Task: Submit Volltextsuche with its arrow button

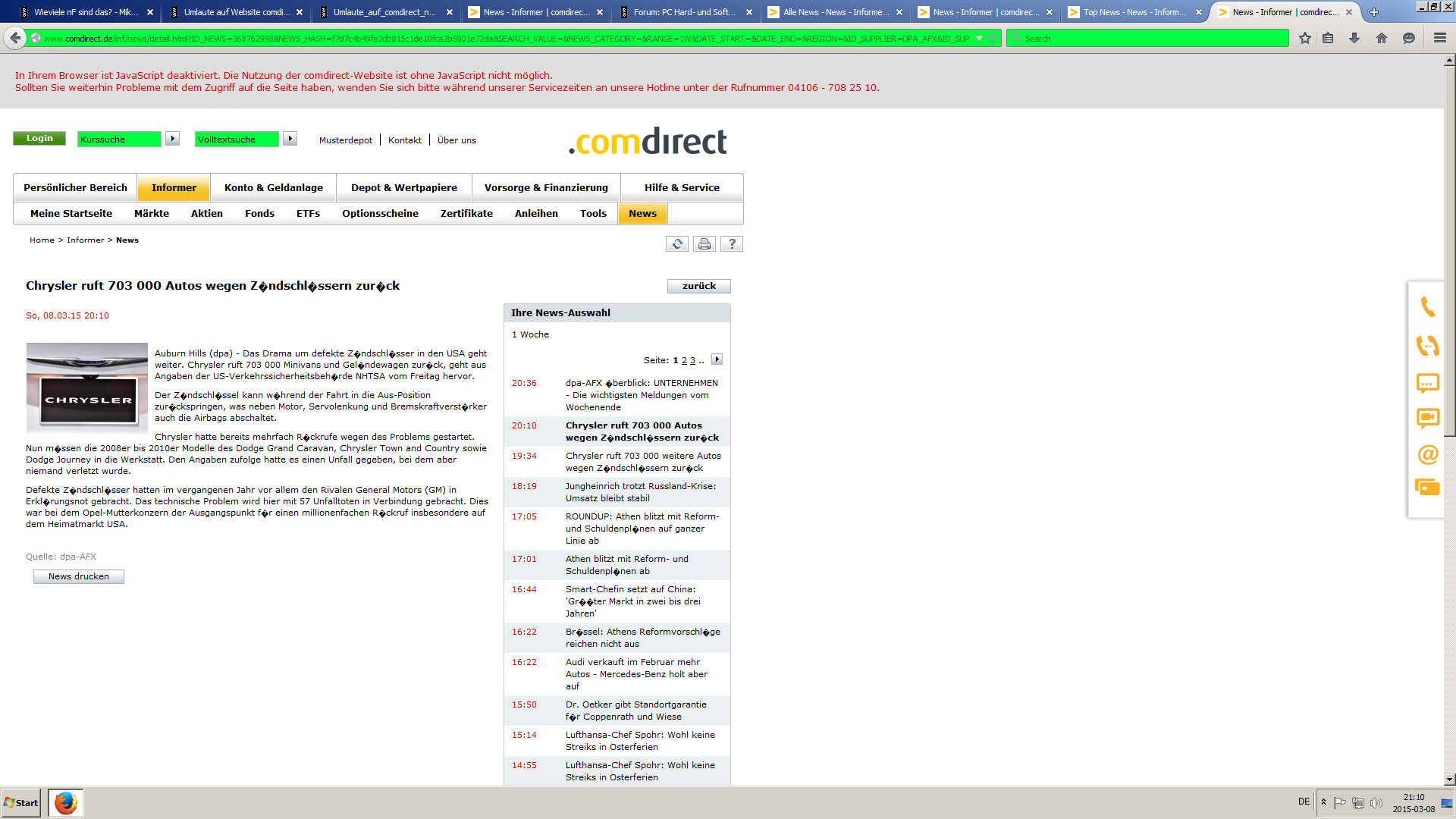Action: point(290,139)
